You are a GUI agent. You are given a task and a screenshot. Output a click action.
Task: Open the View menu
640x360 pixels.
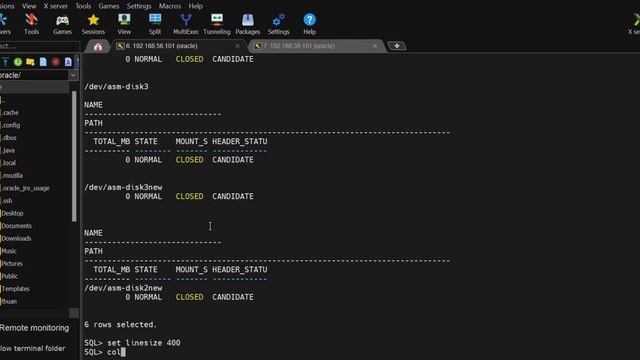29,6
